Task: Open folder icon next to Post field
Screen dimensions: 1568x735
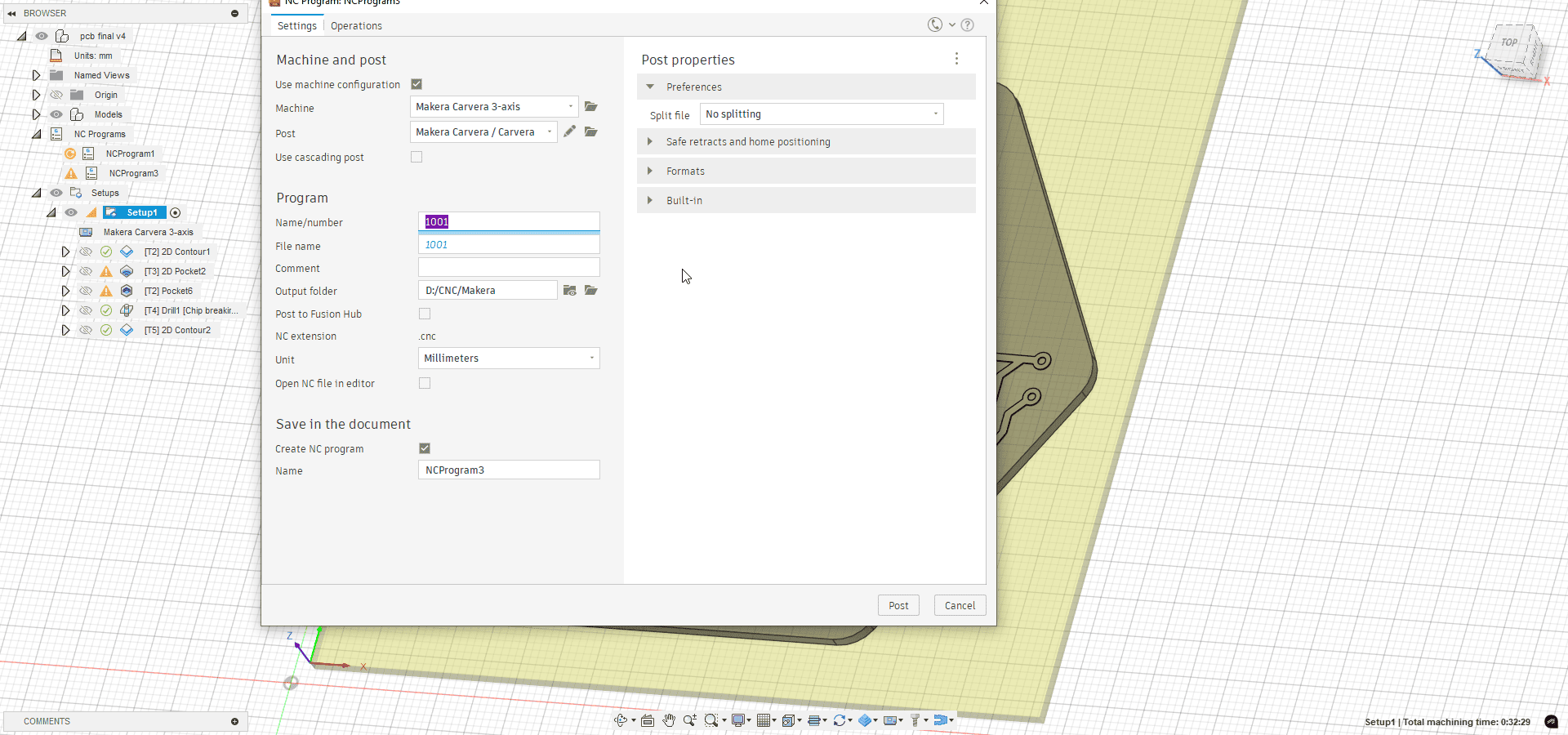Action: coord(591,131)
